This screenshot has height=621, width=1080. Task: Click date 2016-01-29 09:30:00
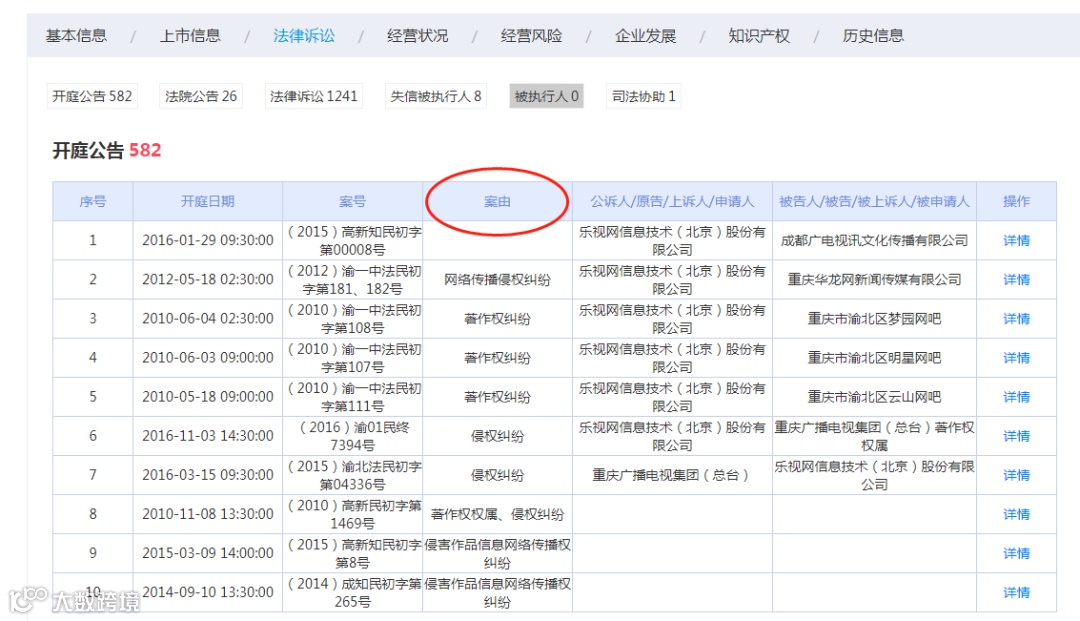(x=207, y=240)
